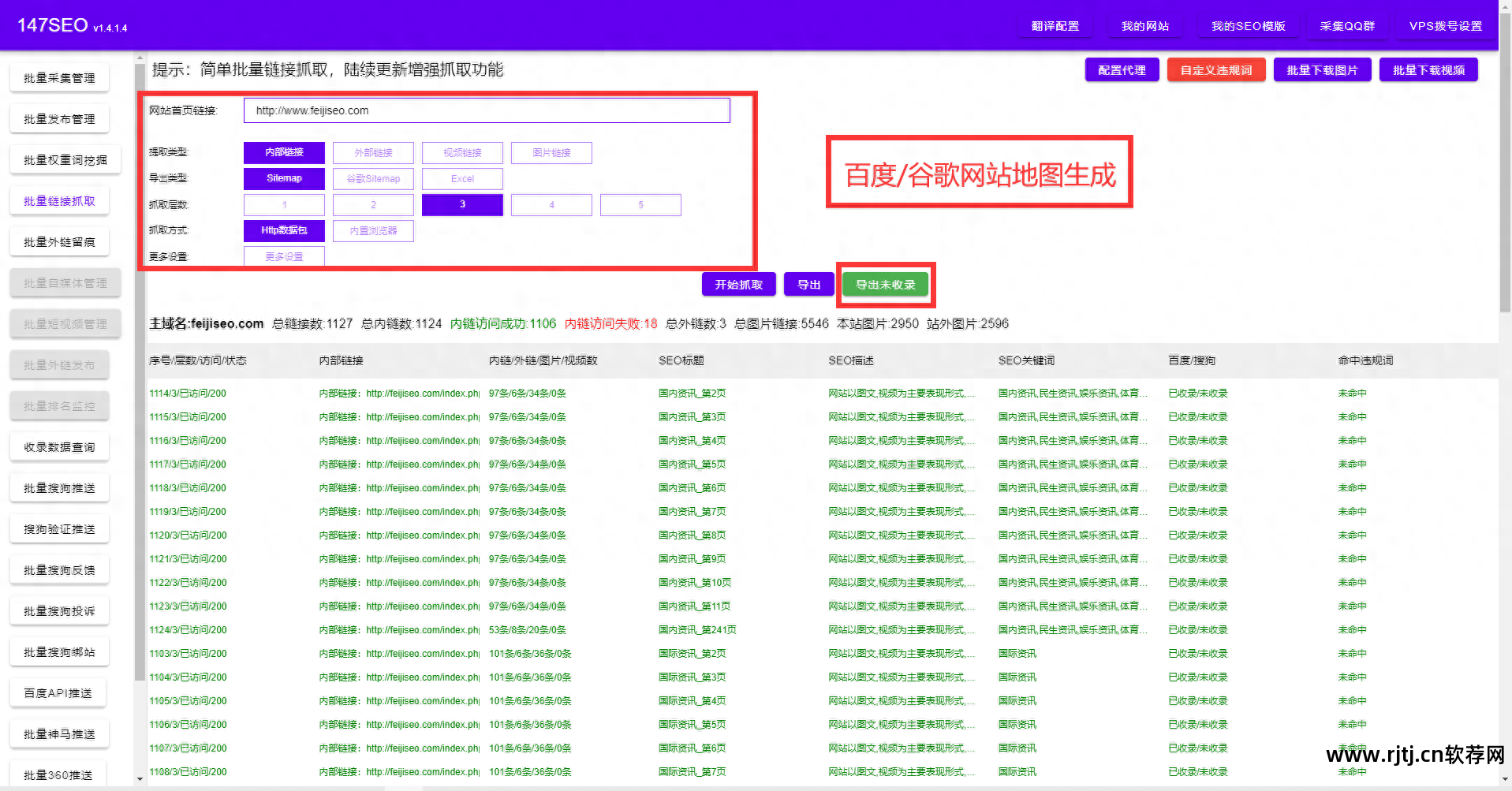This screenshot has width=1512, height=791.
Task: Select 批量神马推送 in the sidebar
Action: click(59, 733)
